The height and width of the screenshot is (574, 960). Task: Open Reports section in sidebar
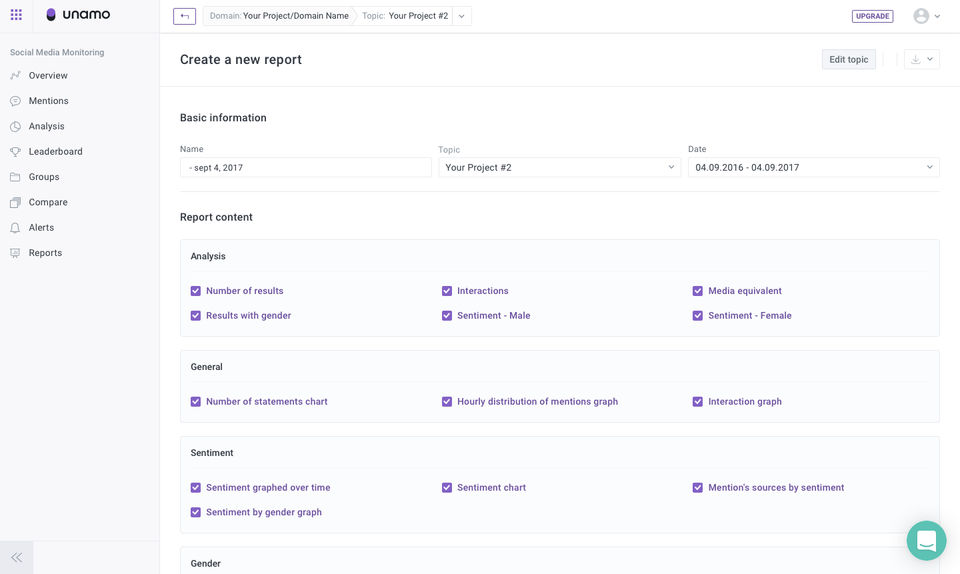coord(45,253)
